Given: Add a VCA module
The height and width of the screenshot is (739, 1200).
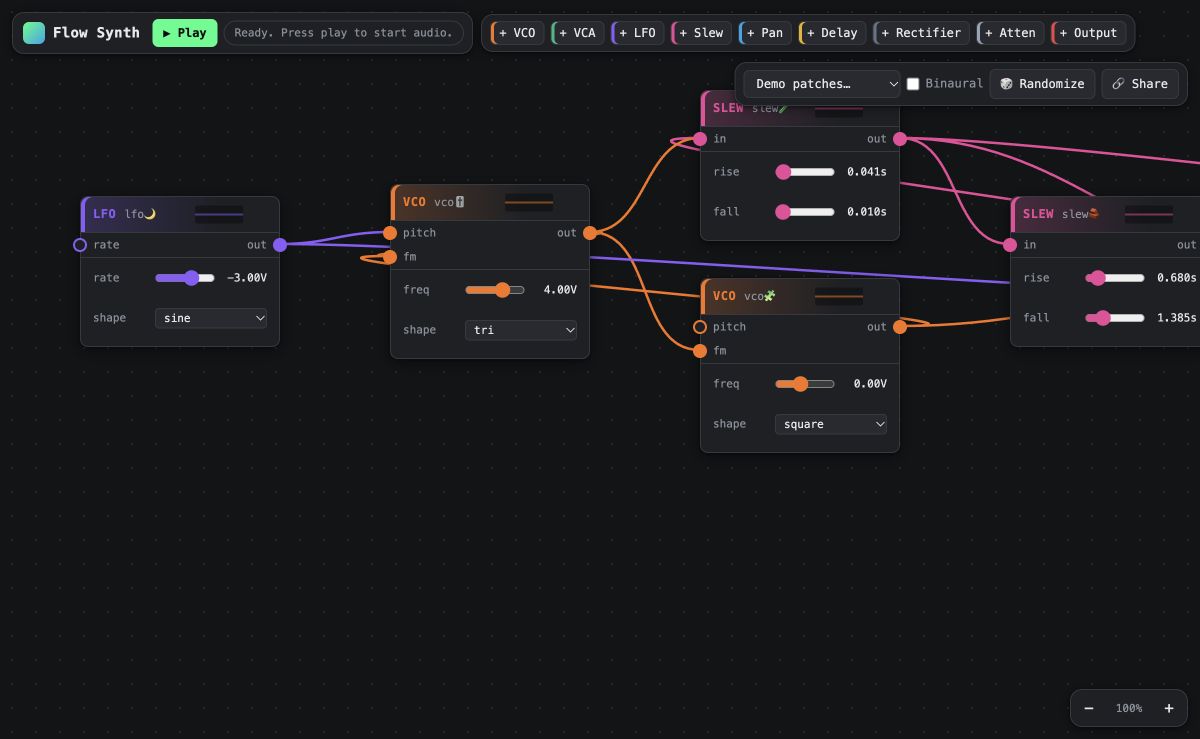Looking at the screenshot, I should click(577, 33).
